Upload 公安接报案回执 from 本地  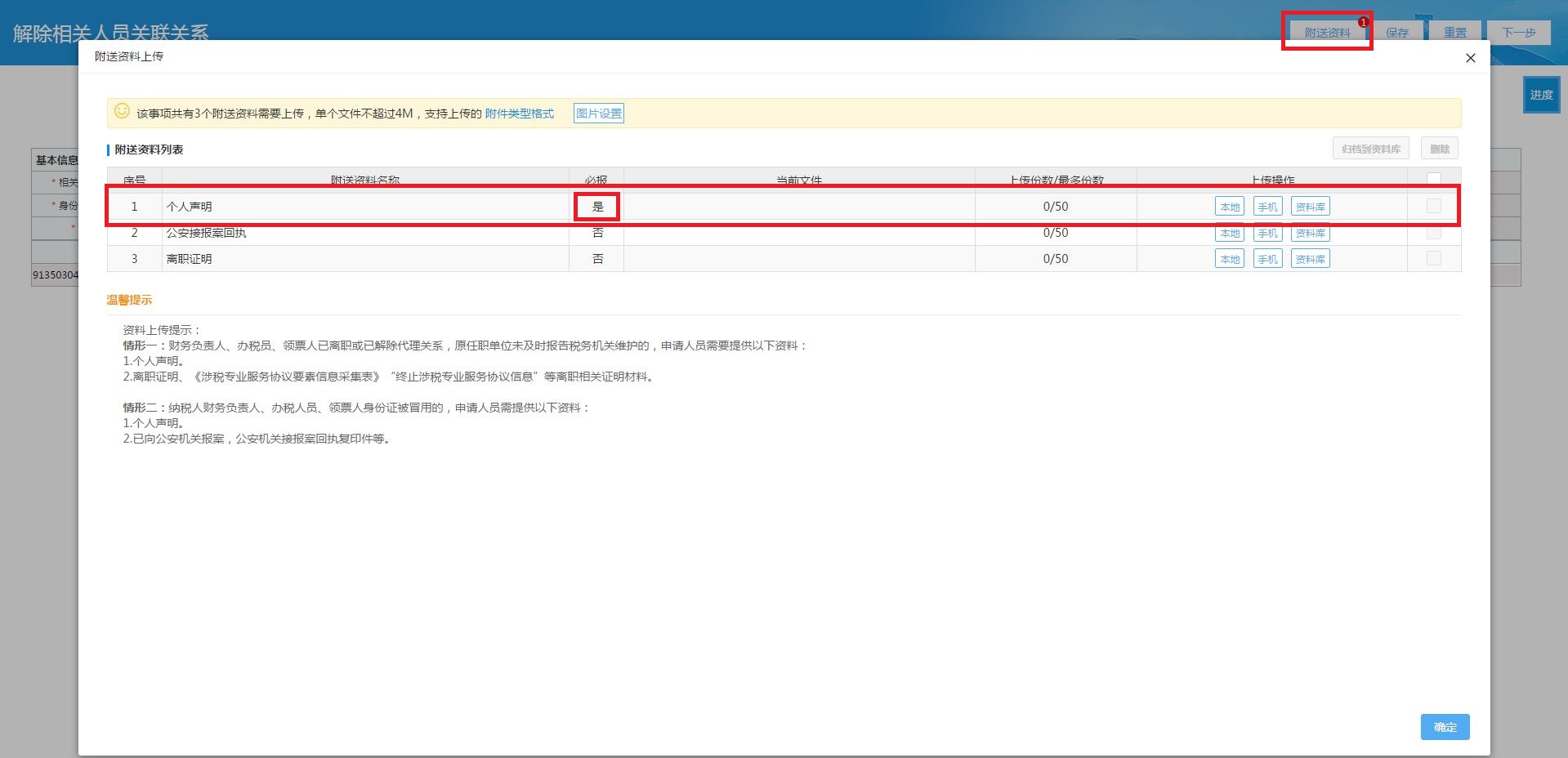tap(1229, 234)
